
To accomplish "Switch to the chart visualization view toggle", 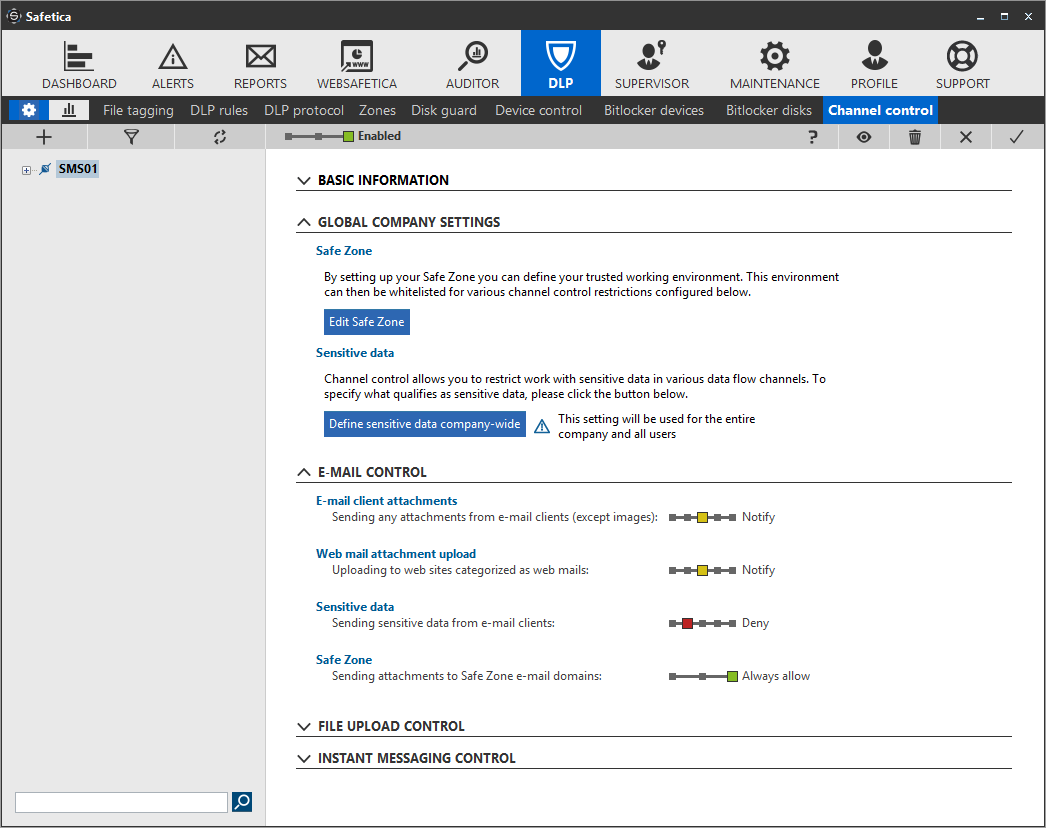I will pos(69,110).
